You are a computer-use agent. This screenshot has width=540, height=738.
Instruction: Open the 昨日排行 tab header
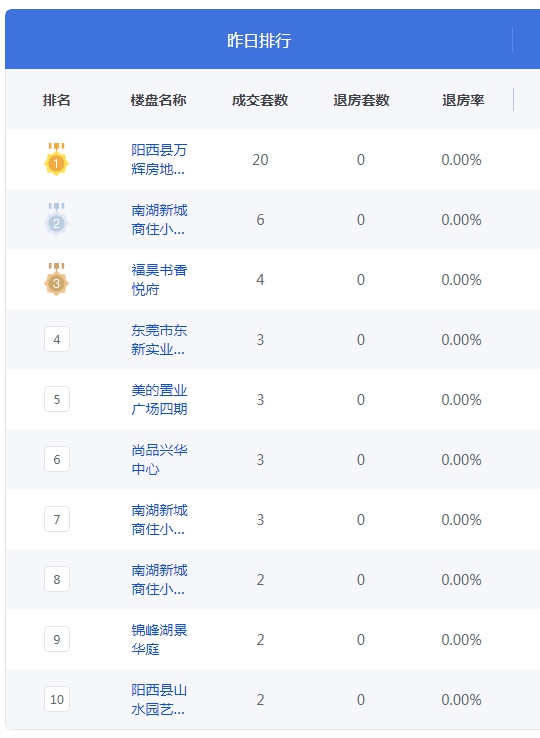point(259,40)
